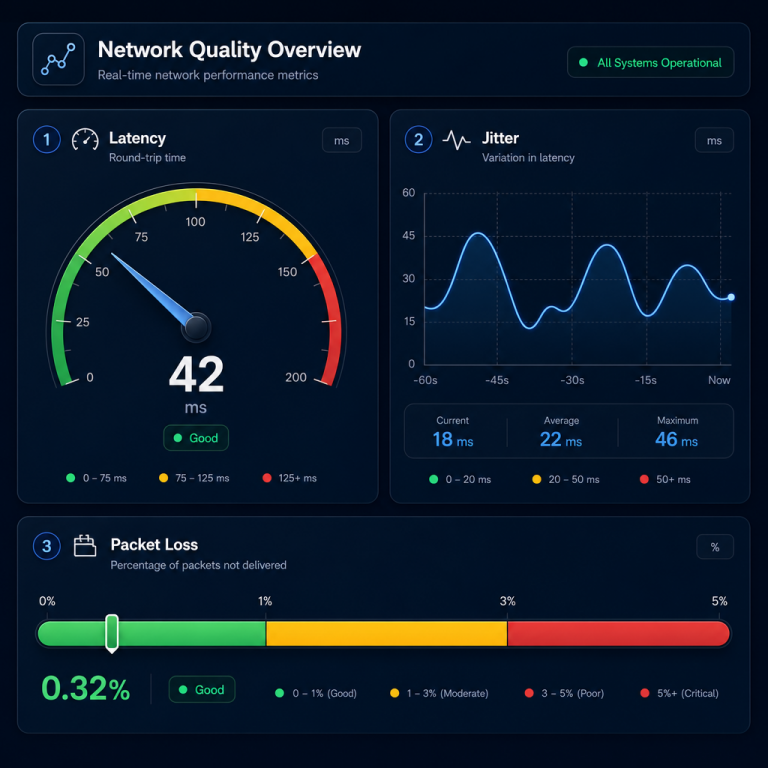Screen dimensions: 768x768
Task: Click the Jitter panel heading
Action: 500,138
